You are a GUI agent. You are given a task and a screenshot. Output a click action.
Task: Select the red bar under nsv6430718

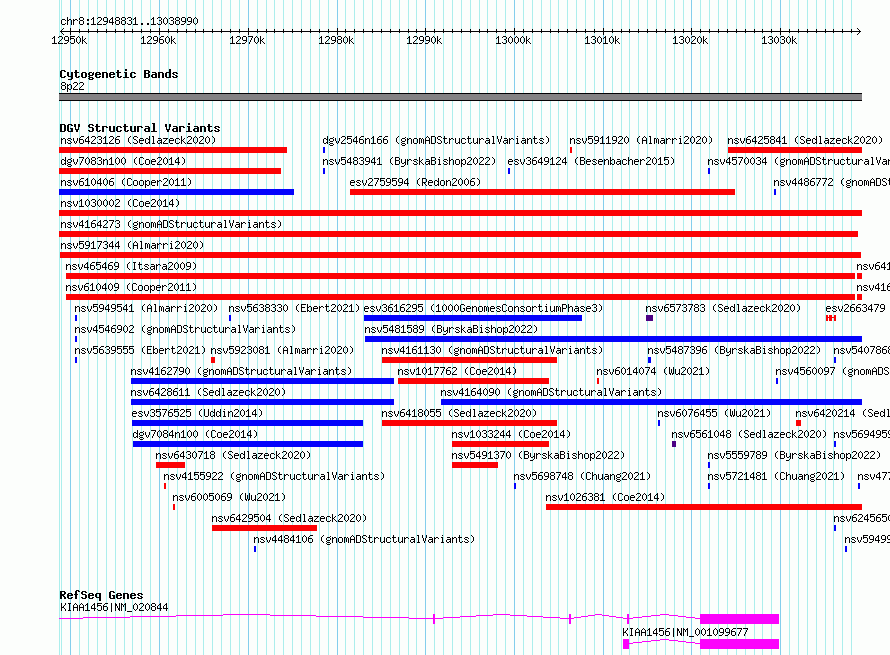point(170,465)
